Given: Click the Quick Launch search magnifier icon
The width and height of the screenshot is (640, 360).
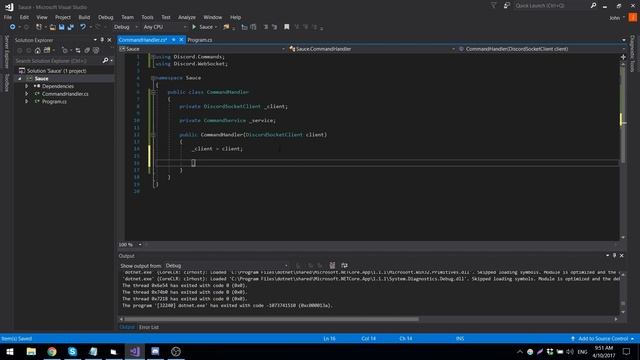Looking at the screenshot, I should 593,6.
